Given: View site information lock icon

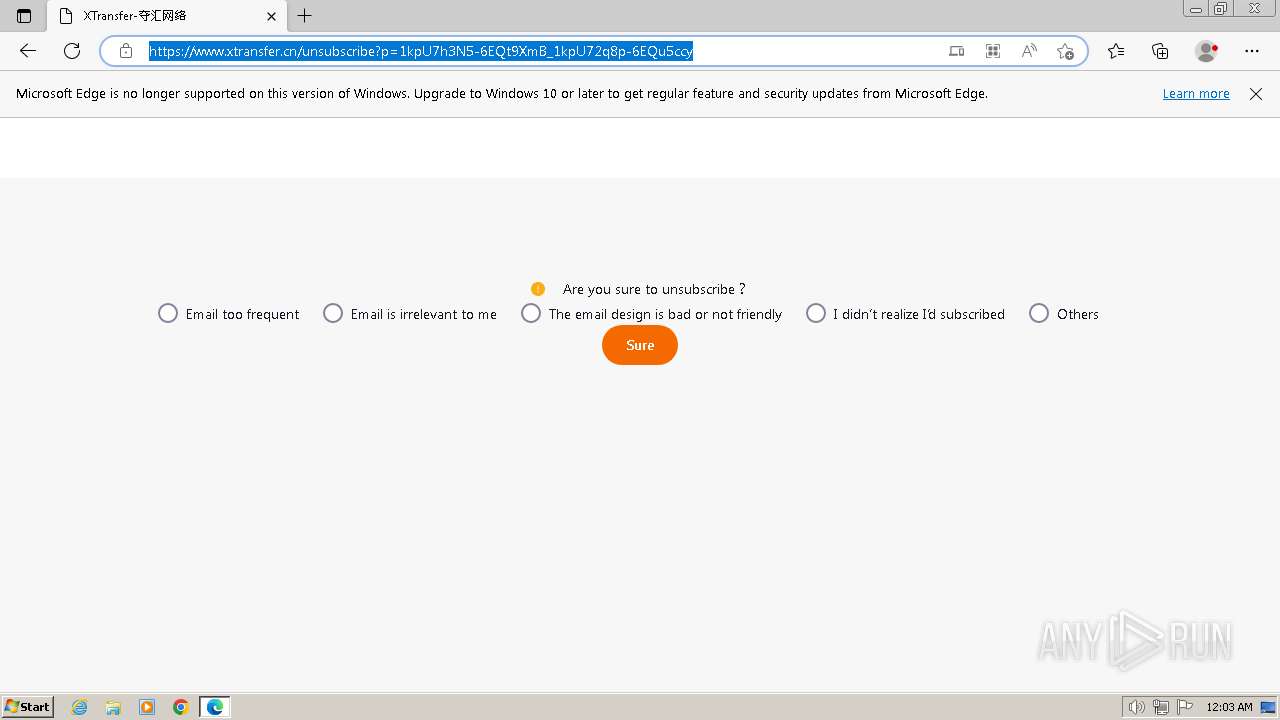Looking at the screenshot, I should [126, 51].
